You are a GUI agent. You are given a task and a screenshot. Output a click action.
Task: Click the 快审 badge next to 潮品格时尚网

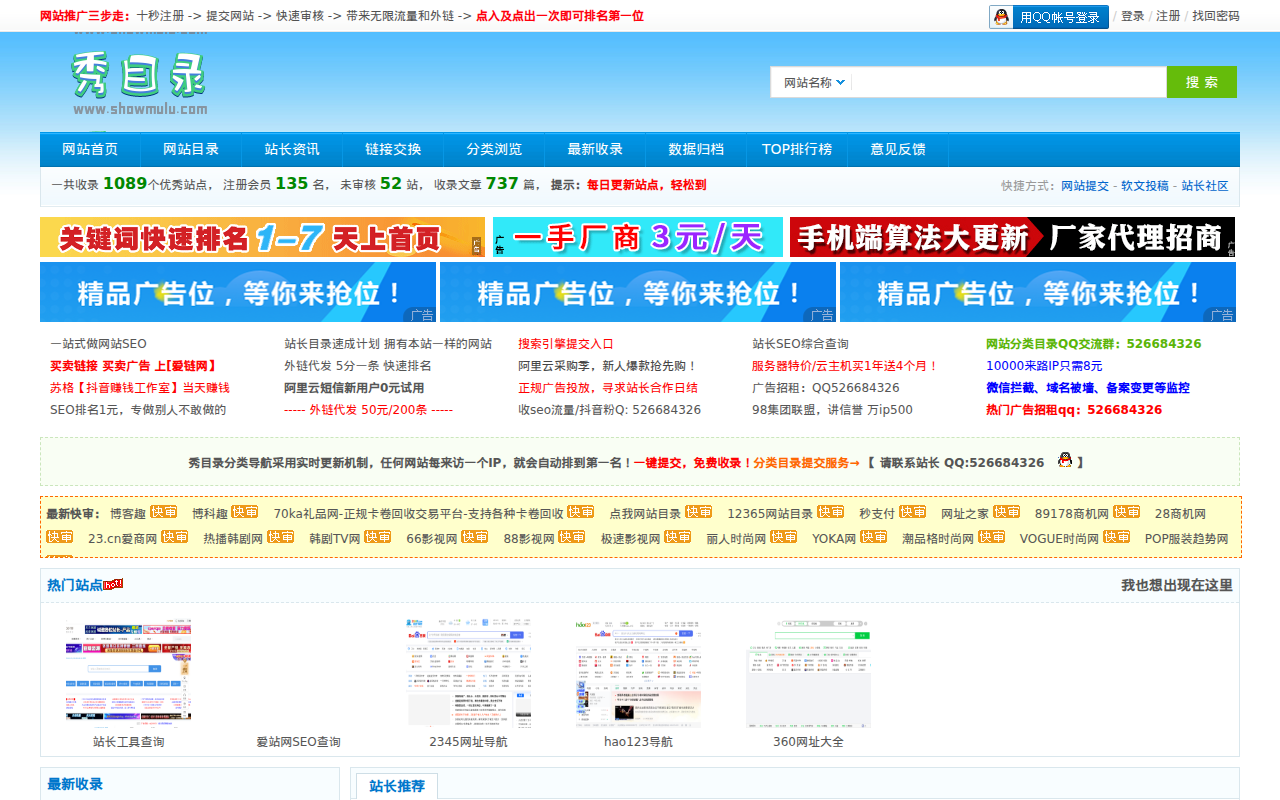992,537
